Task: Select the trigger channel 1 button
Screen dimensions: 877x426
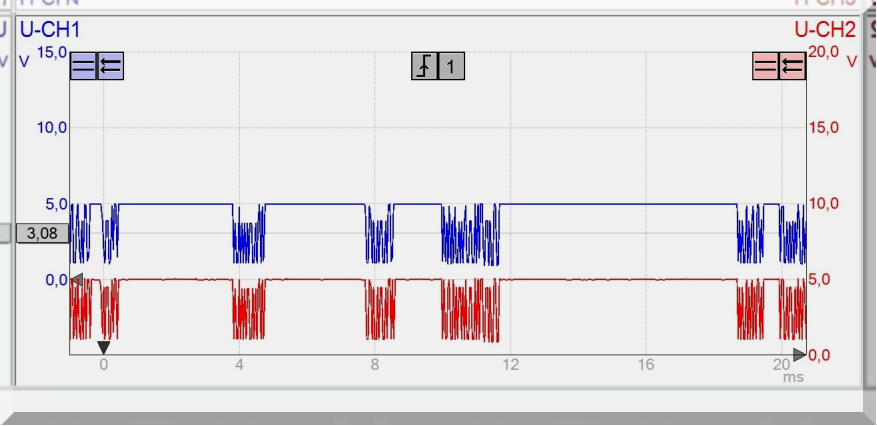Action: coord(451,67)
